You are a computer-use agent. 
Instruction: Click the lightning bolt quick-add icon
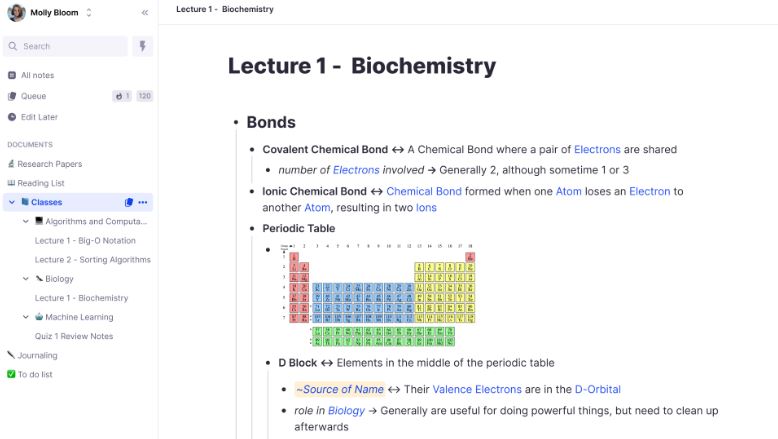(142, 46)
